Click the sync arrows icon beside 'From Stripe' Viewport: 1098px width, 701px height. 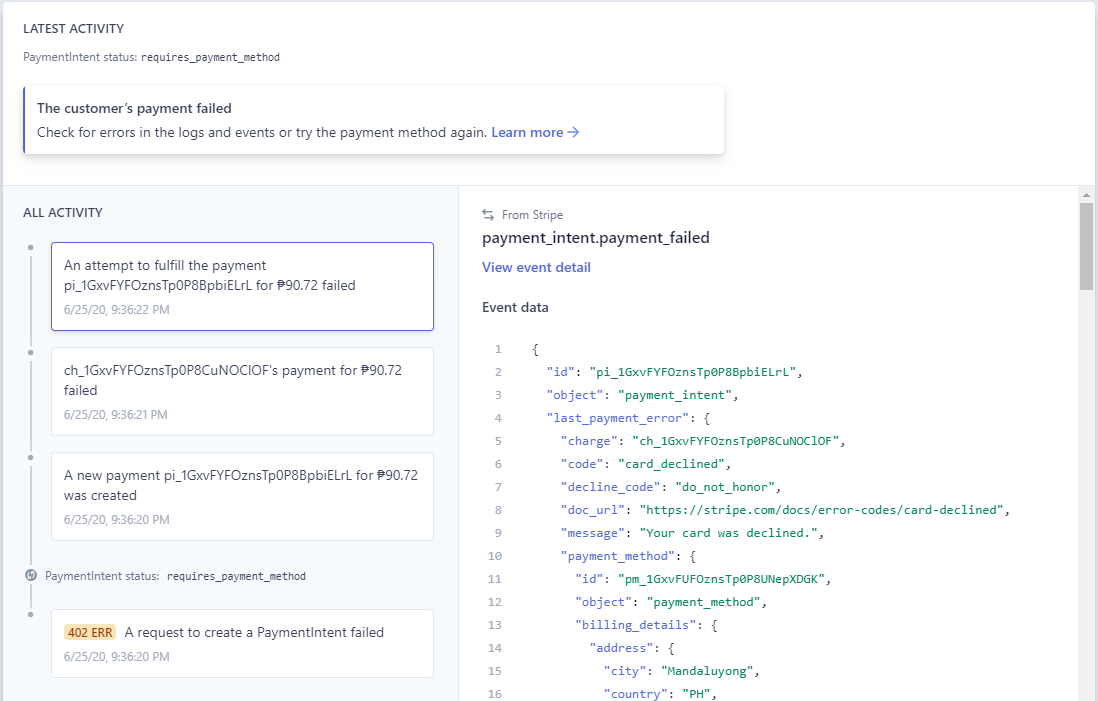pyautogui.click(x=487, y=214)
